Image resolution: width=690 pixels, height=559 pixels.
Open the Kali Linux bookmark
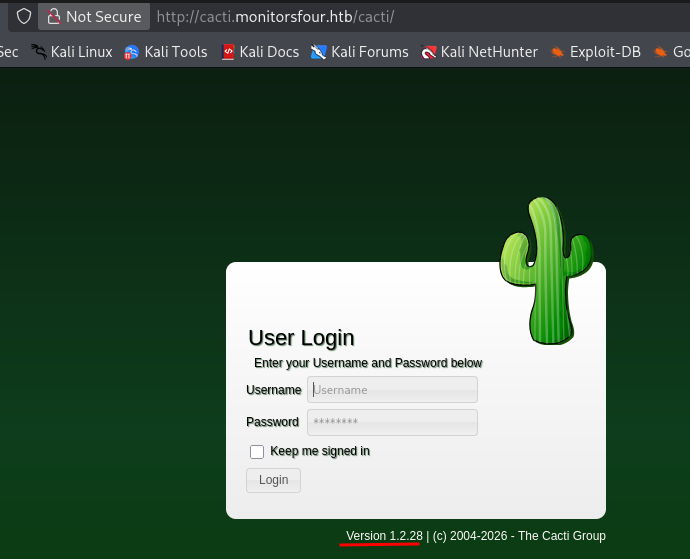(72, 52)
